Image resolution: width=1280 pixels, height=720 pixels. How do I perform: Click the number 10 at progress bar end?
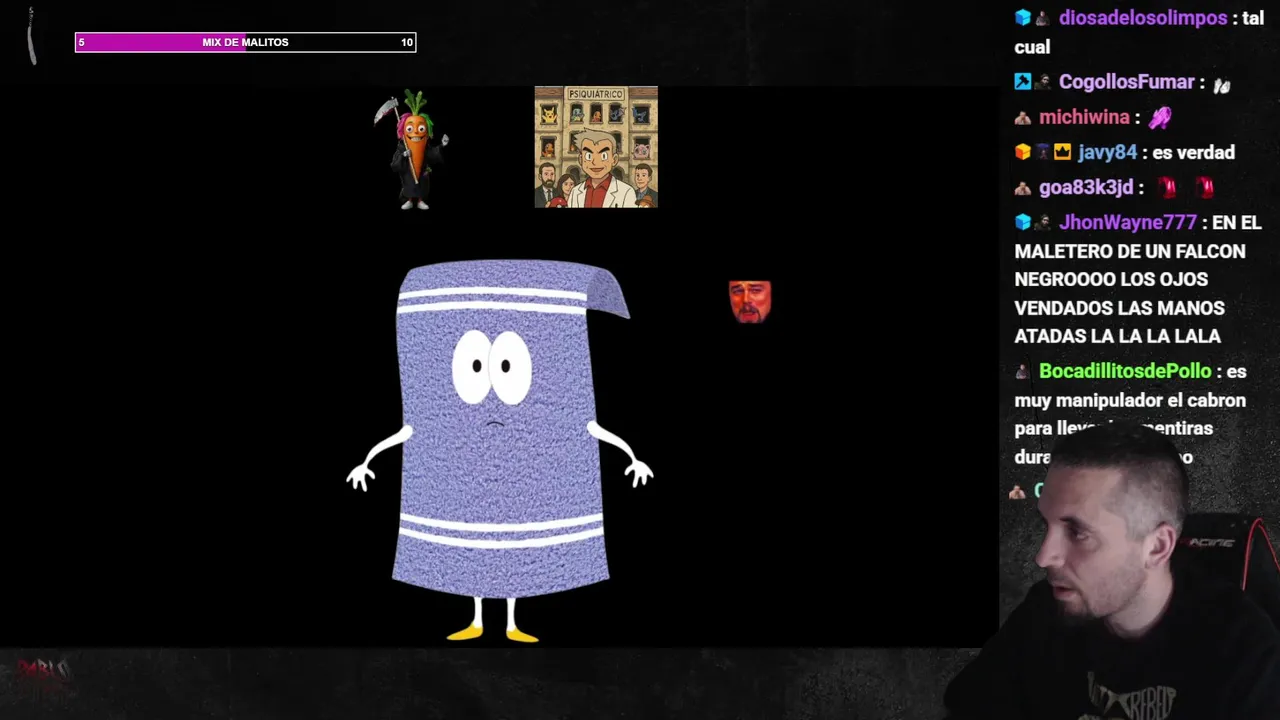pyautogui.click(x=406, y=42)
